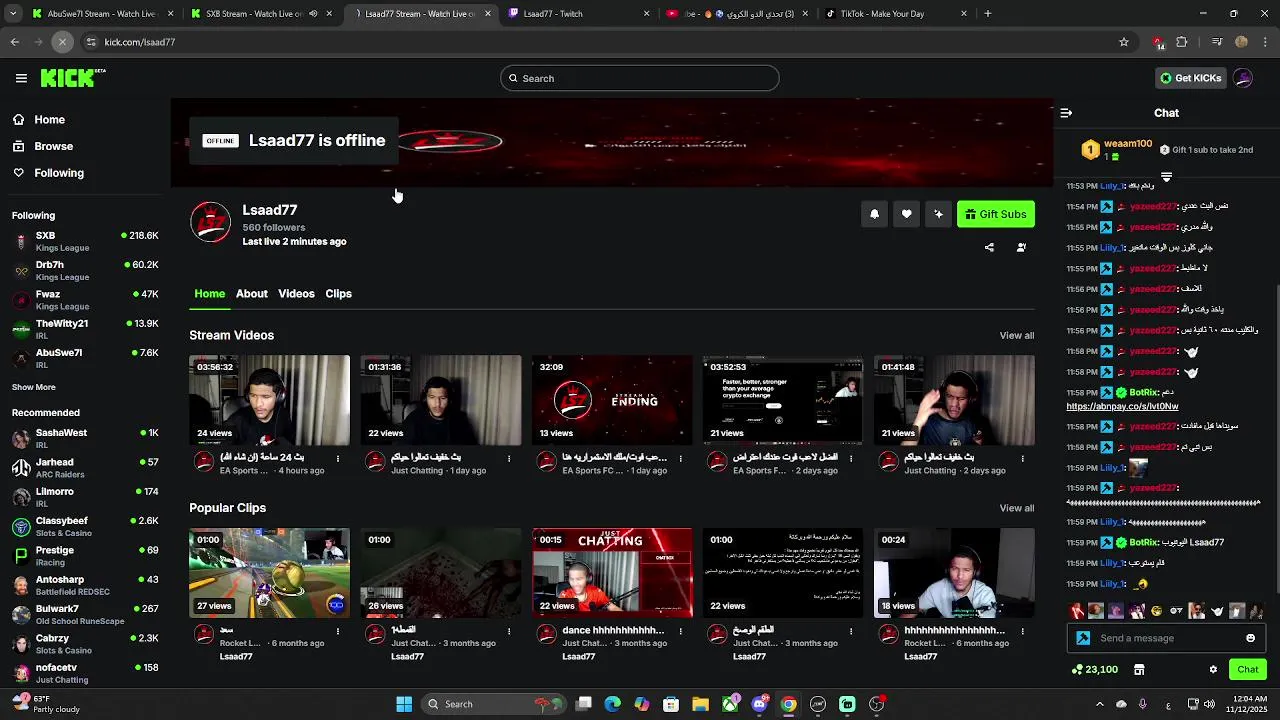Open Discord from the taskbar
The height and width of the screenshot is (720, 1280).
(x=759, y=704)
